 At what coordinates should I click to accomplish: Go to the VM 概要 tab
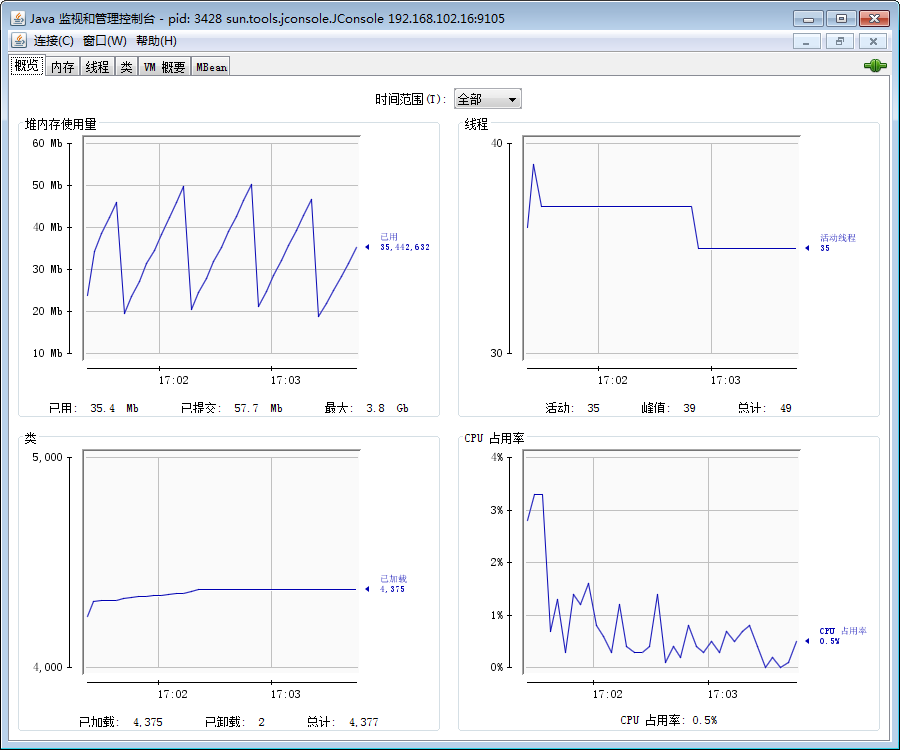(164, 67)
